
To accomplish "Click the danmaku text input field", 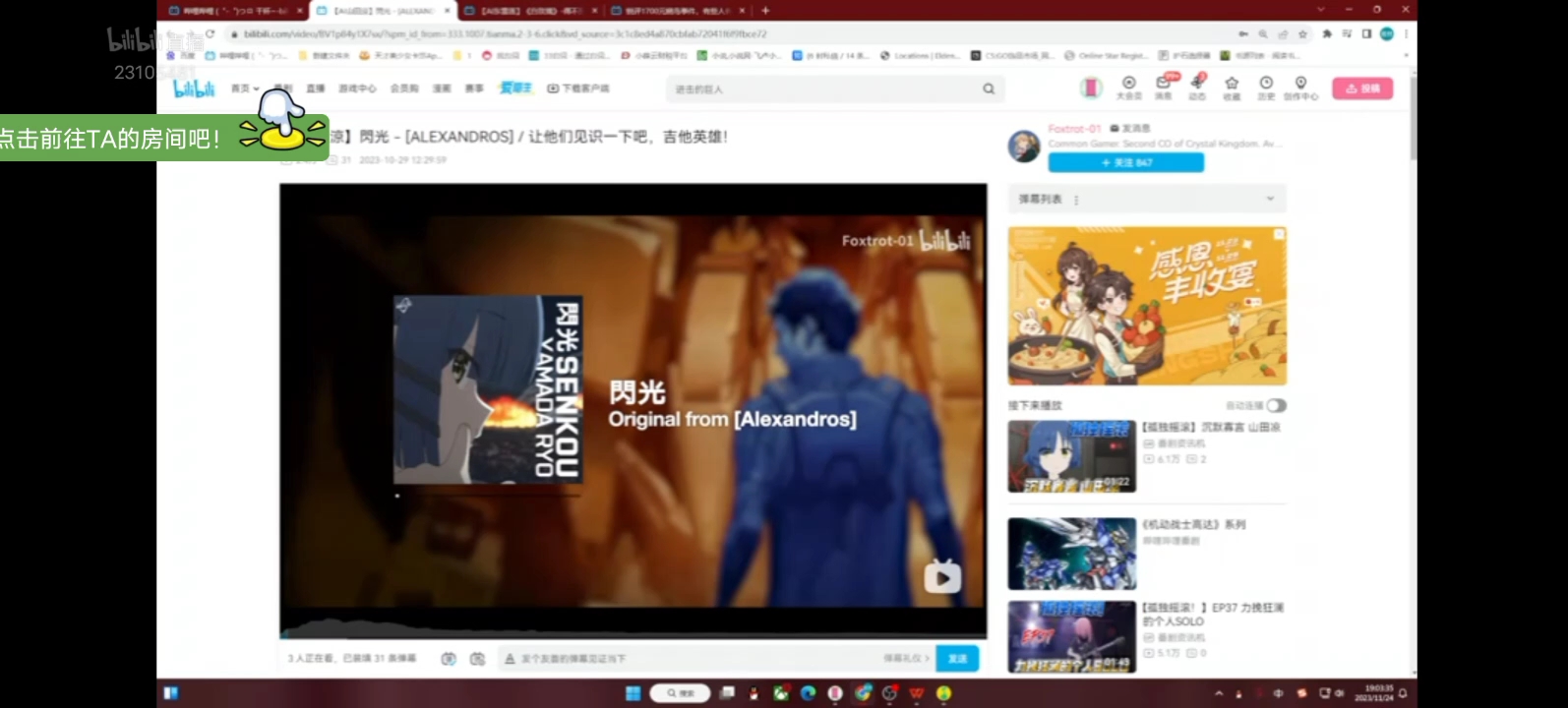I will point(698,659).
